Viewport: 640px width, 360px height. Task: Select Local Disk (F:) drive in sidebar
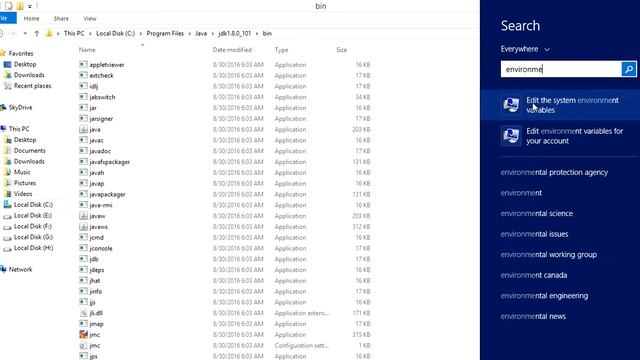click(x=29, y=226)
